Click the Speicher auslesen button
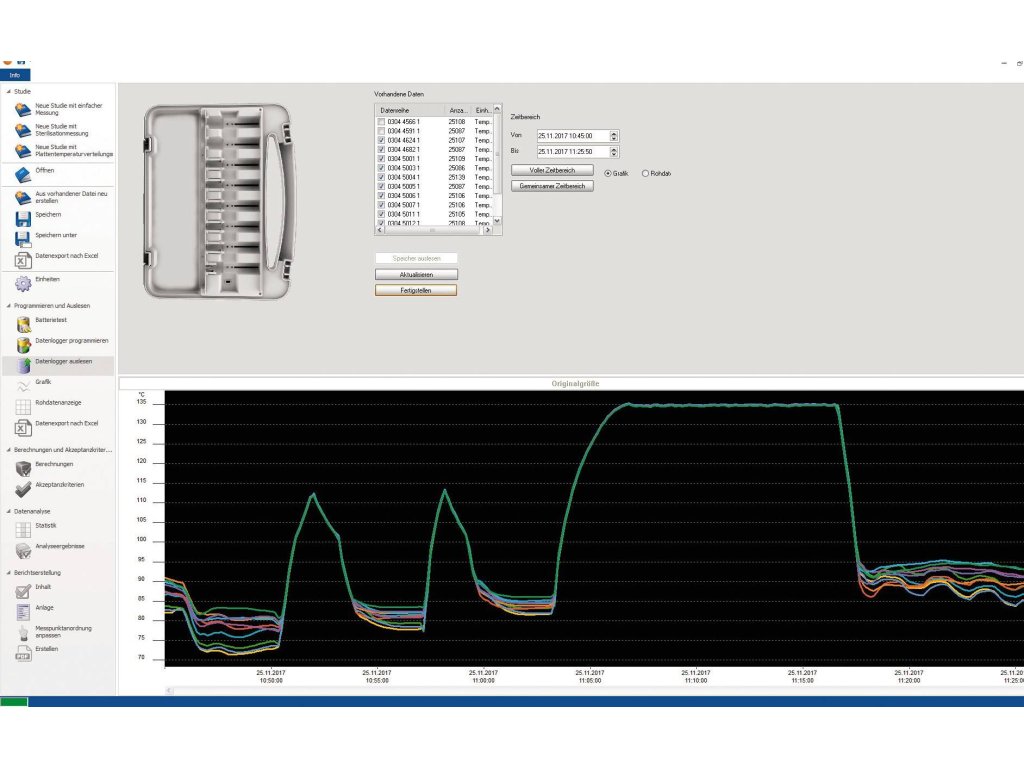The image size is (1024, 768). [416, 259]
